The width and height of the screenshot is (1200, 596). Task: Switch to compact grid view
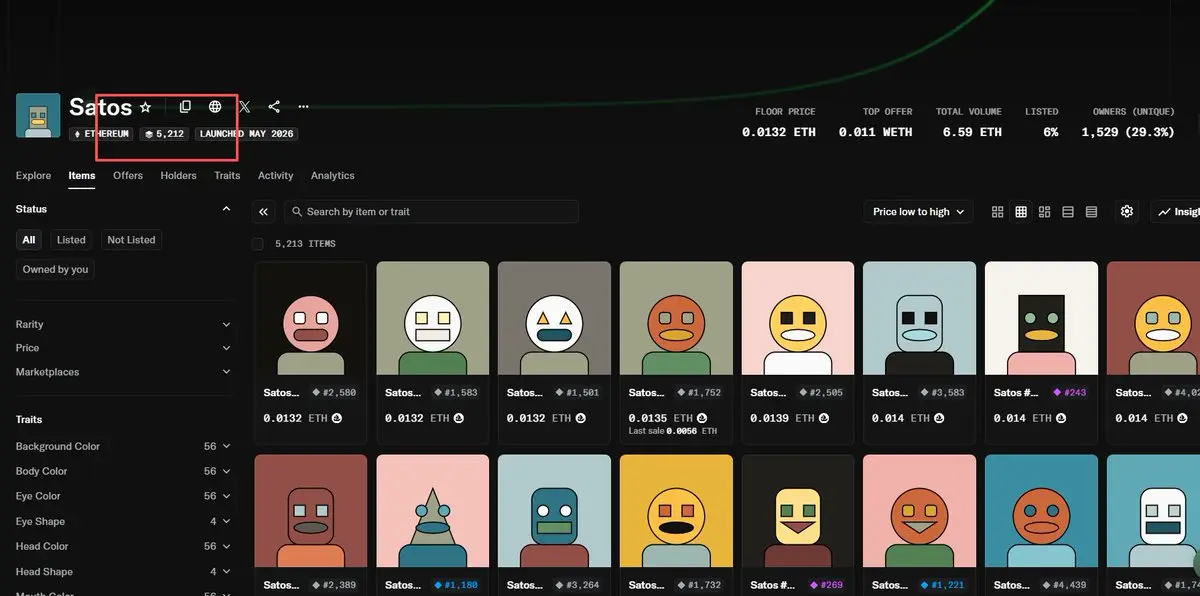(x=1021, y=212)
